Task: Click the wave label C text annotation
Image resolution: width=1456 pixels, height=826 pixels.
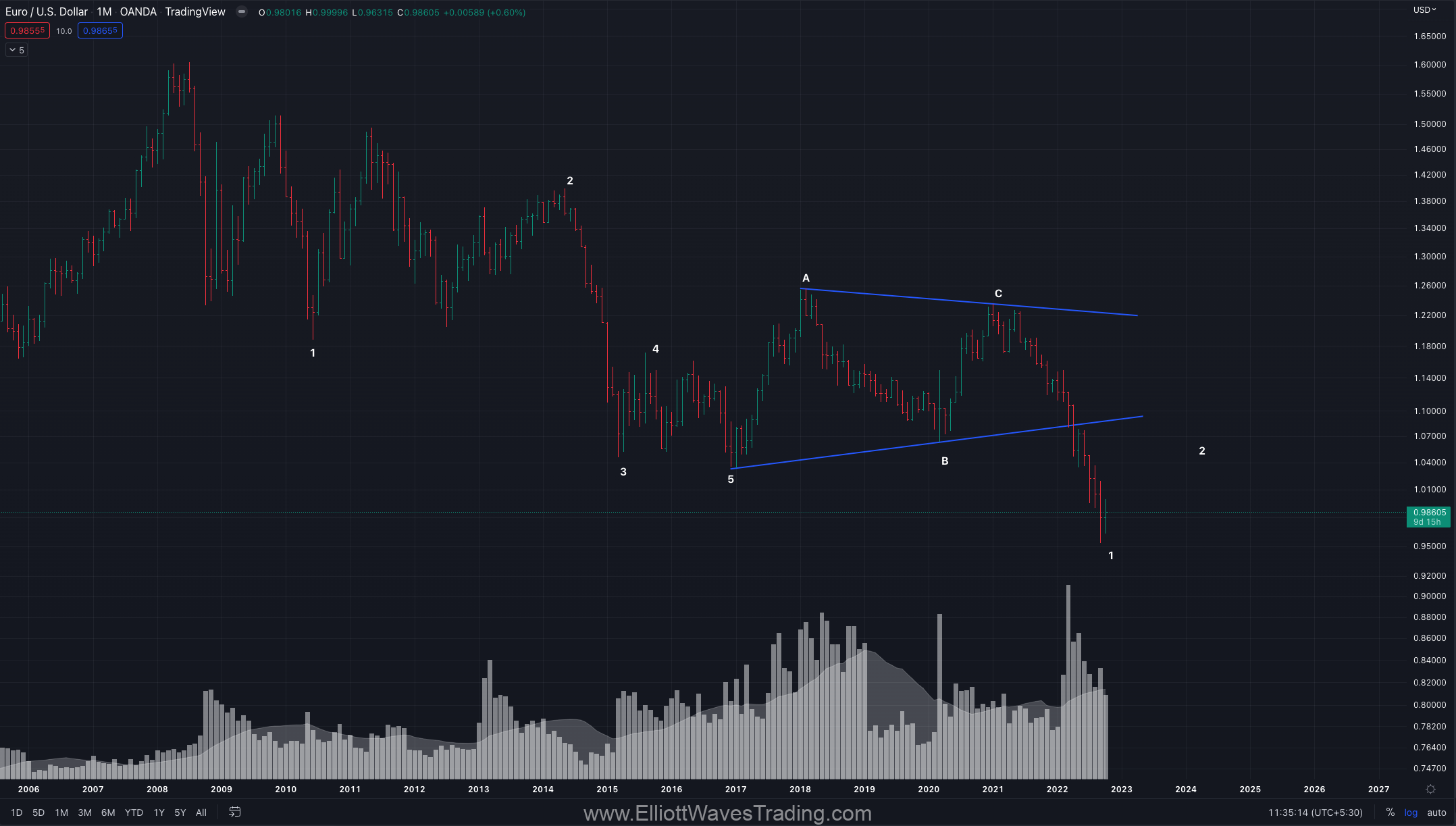Action: point(998,293)
